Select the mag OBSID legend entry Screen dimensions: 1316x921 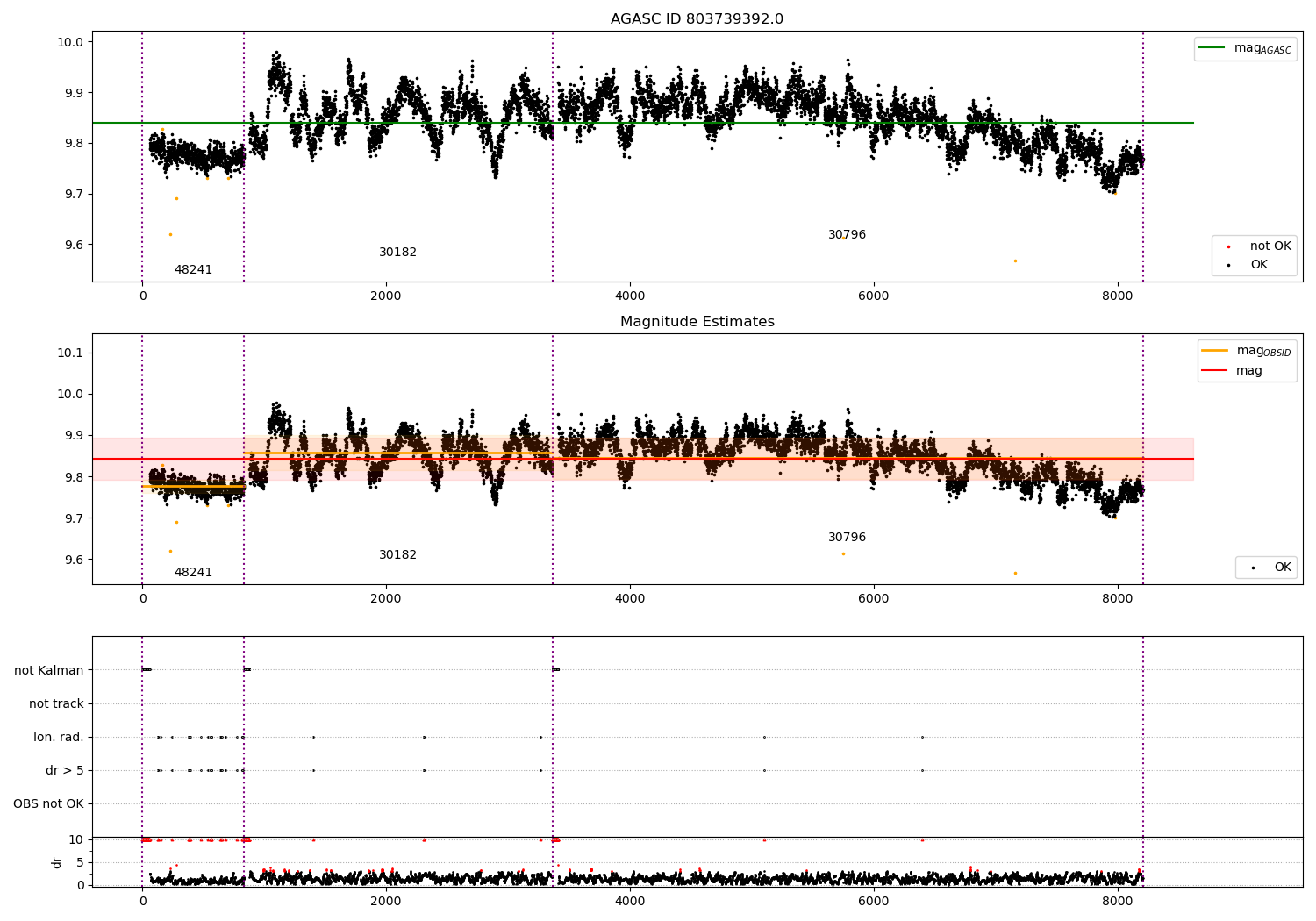[1246, 351]
